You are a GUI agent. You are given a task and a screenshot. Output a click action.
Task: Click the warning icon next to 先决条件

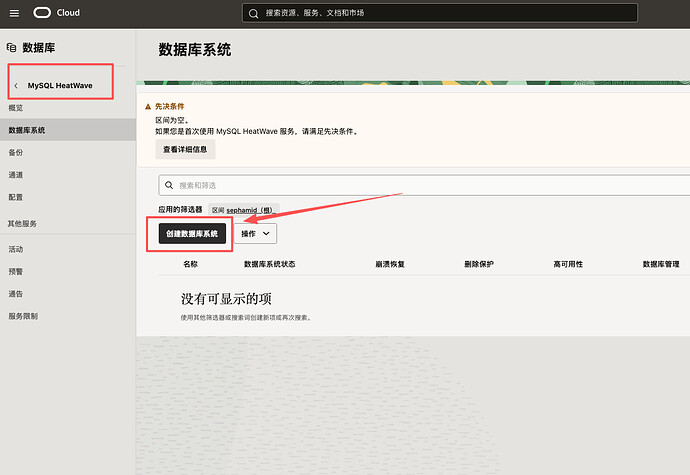(x=149, y=106)
